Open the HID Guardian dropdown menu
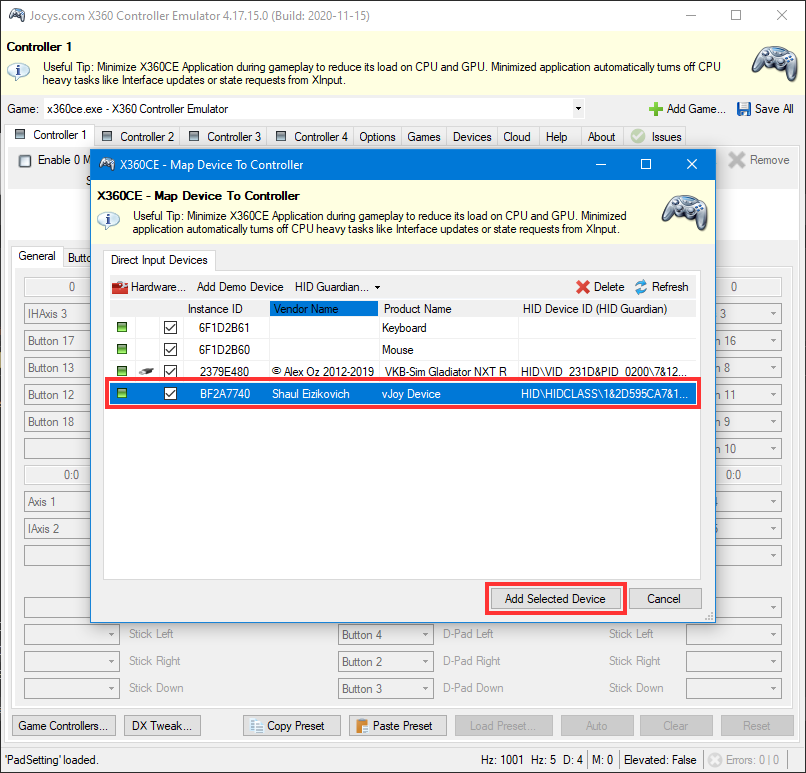 click(337, 287)
